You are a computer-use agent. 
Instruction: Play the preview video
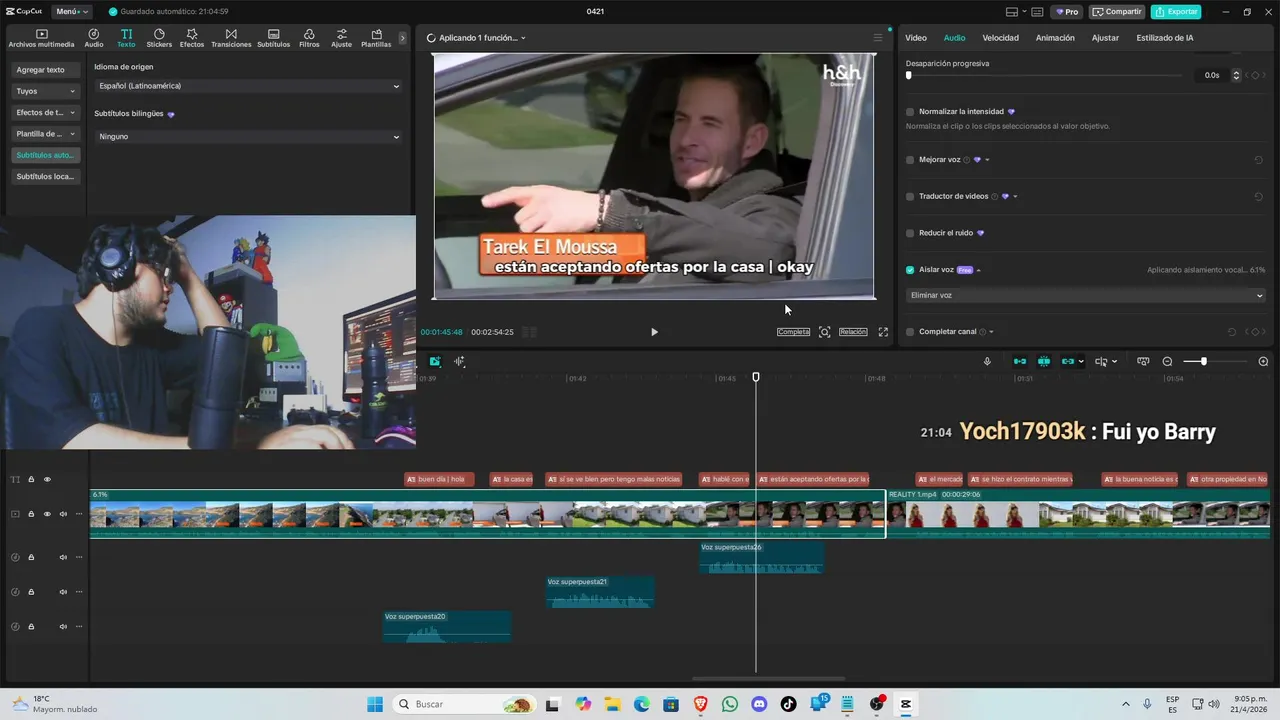tap(654, 332)
